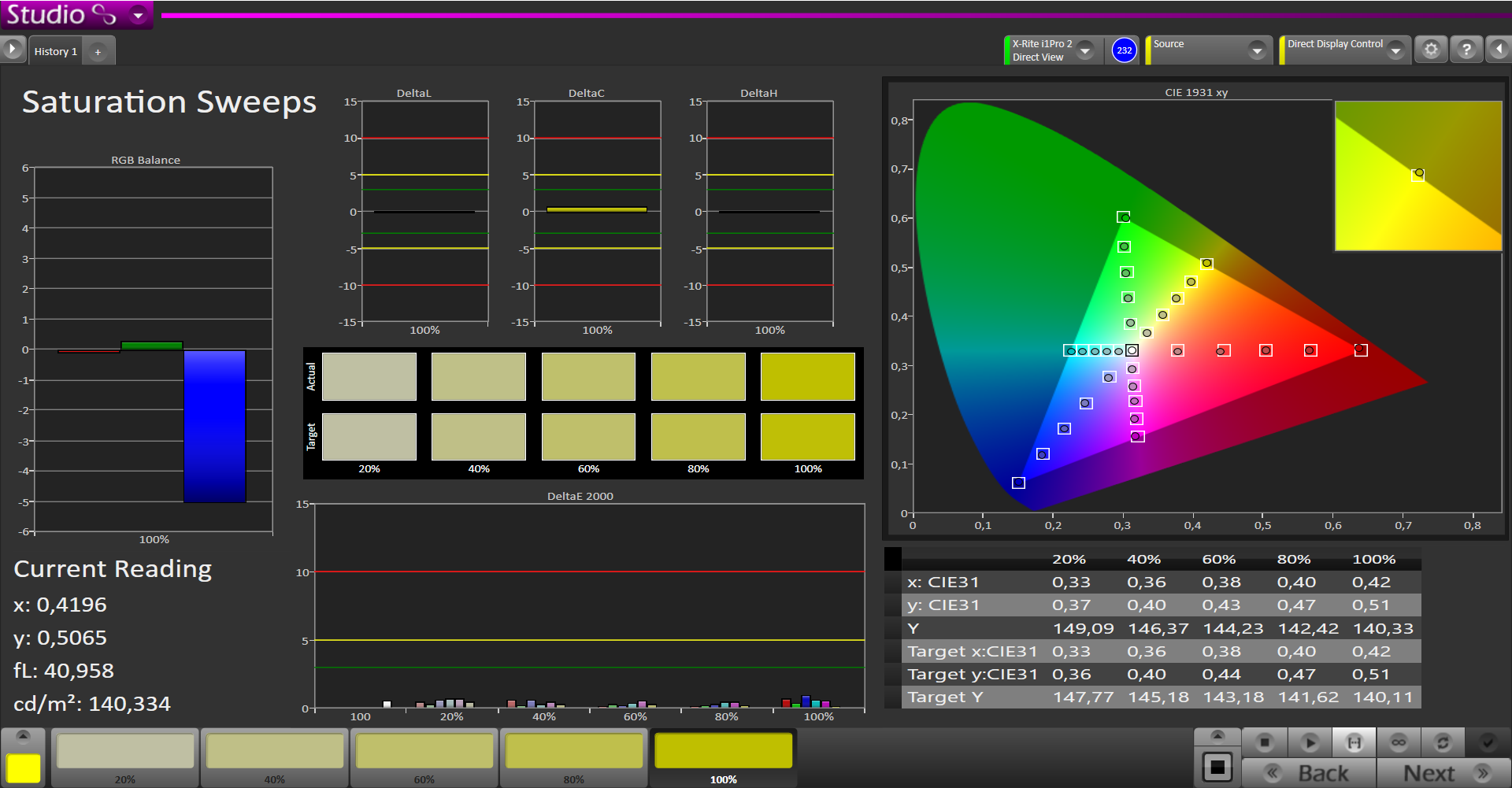
Task: Click the blue 232 meter indicator
Action: [x=1125, y=50]
